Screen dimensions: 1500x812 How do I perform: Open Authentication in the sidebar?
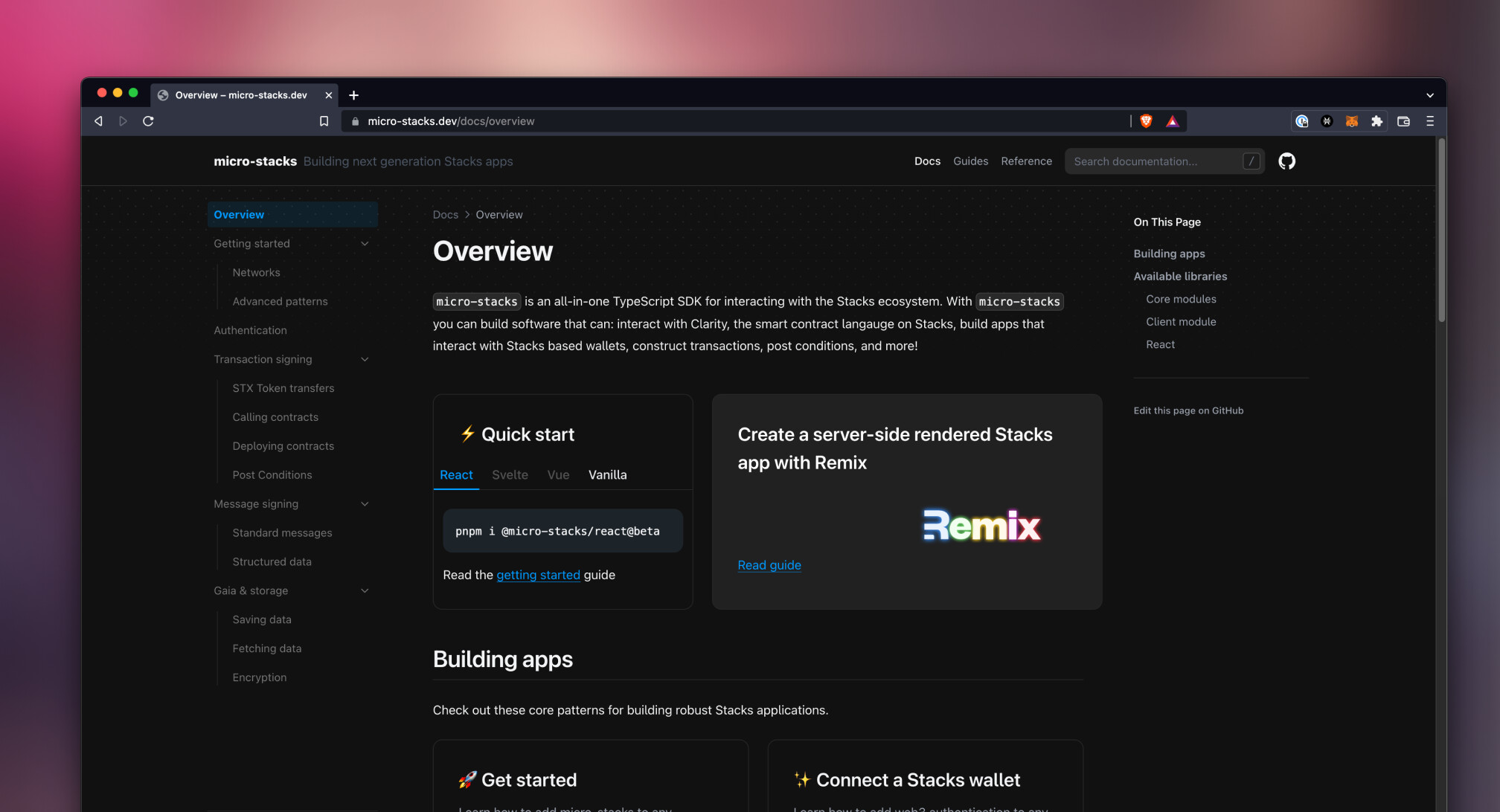250,331
